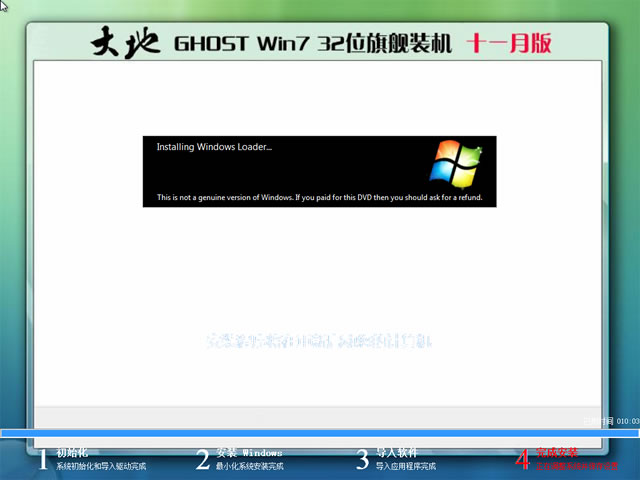Click the 大地 calligraphy logo
This screenshot has width=640, height=480.
pyautogui.click(x=125, y=42)
